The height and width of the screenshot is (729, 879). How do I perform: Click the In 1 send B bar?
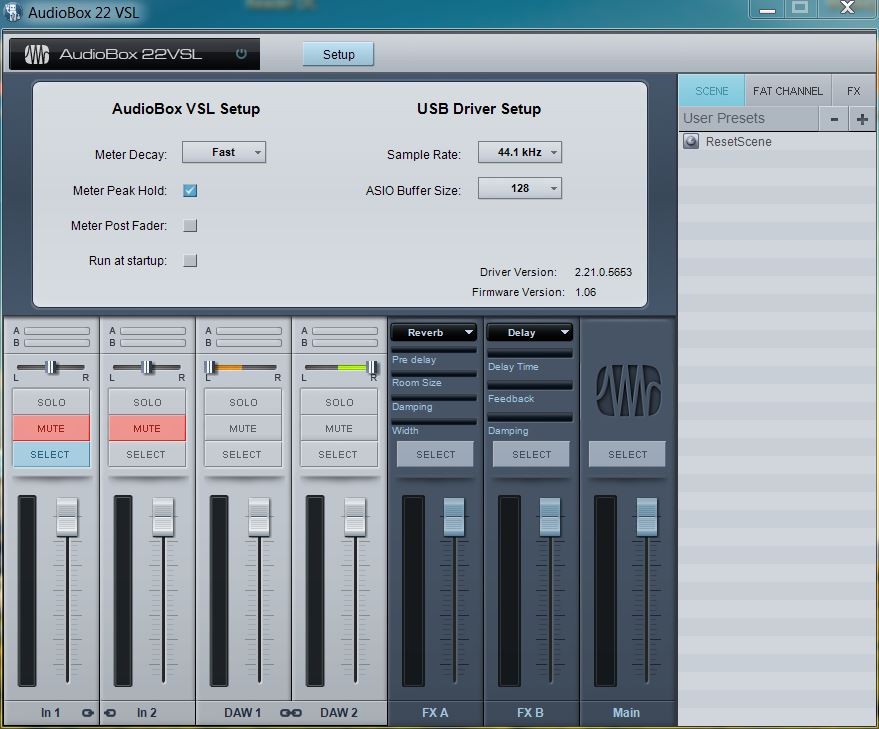tap(57, 343)
